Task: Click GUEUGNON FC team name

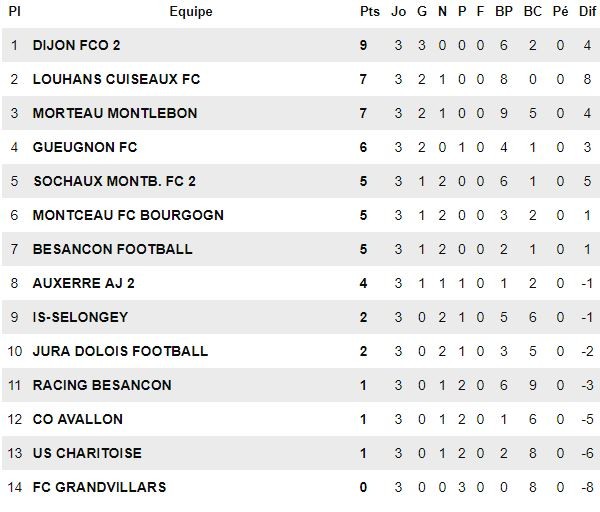Action: click(x=85, y=147)
